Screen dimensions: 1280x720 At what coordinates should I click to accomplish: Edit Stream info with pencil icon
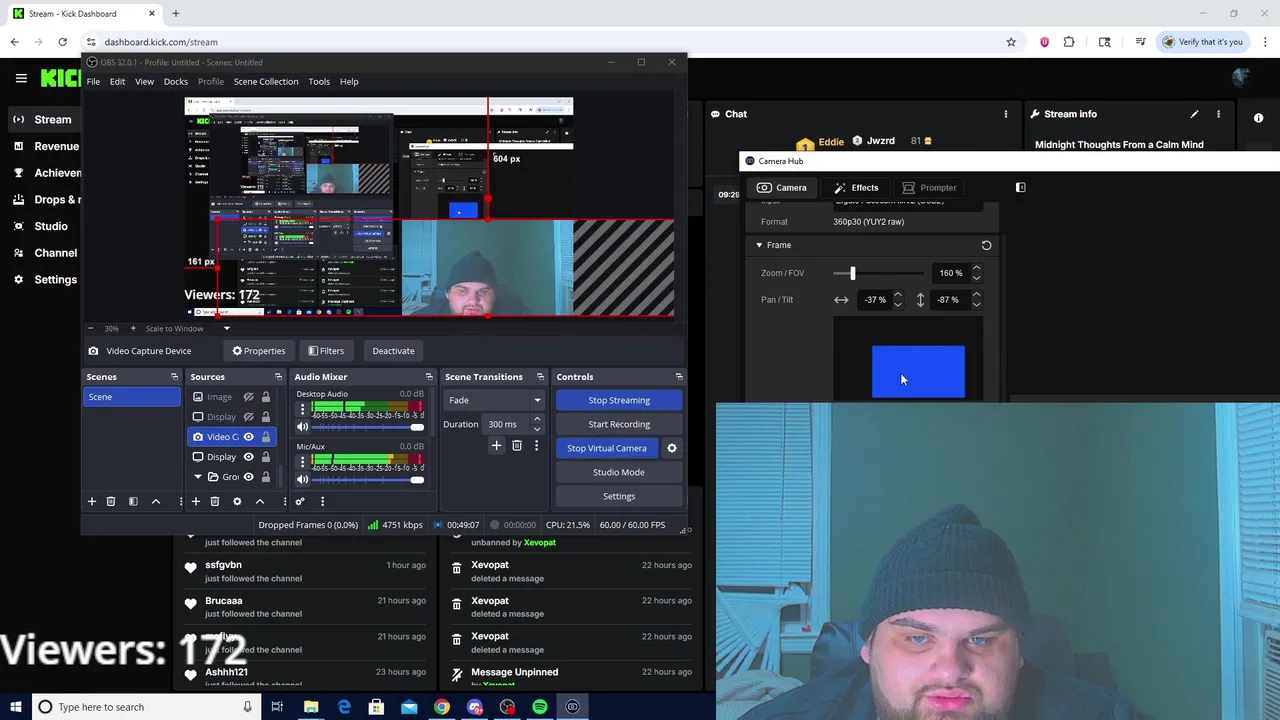[x=1194, y=114]
